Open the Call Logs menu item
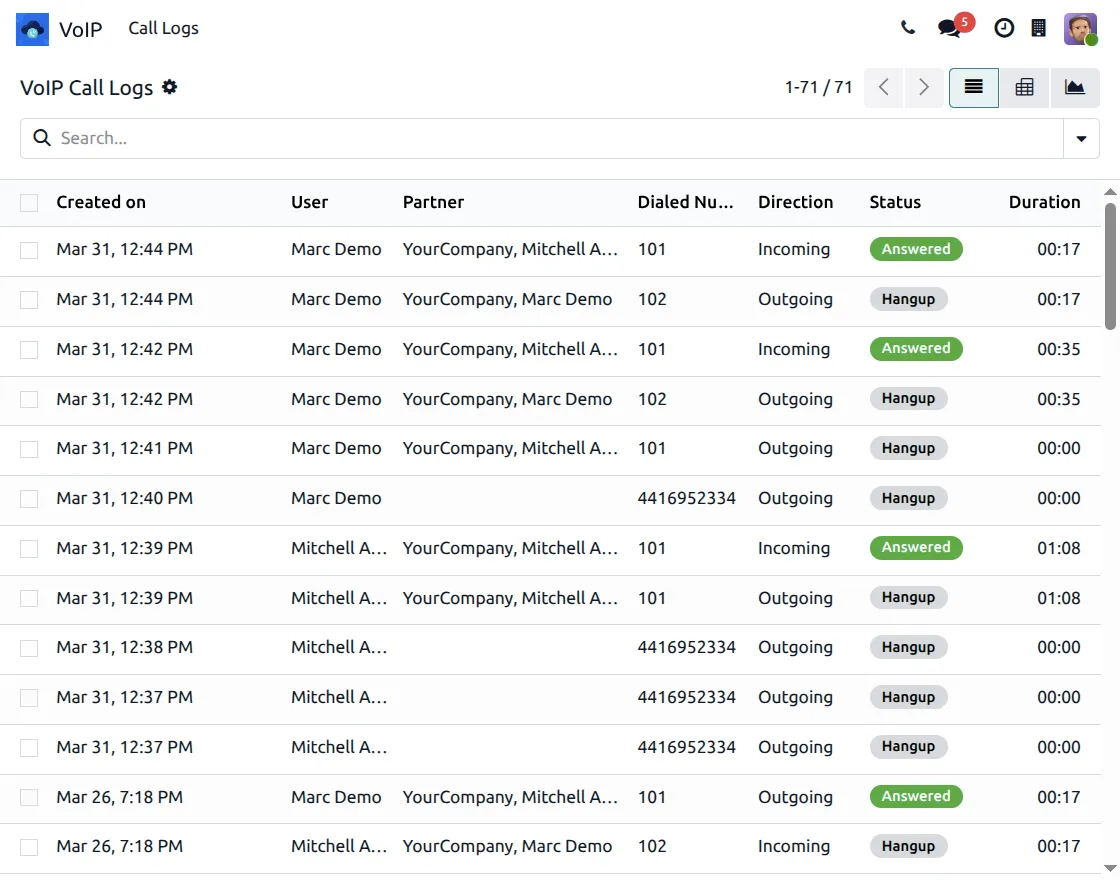 click(x=163, y=28)
